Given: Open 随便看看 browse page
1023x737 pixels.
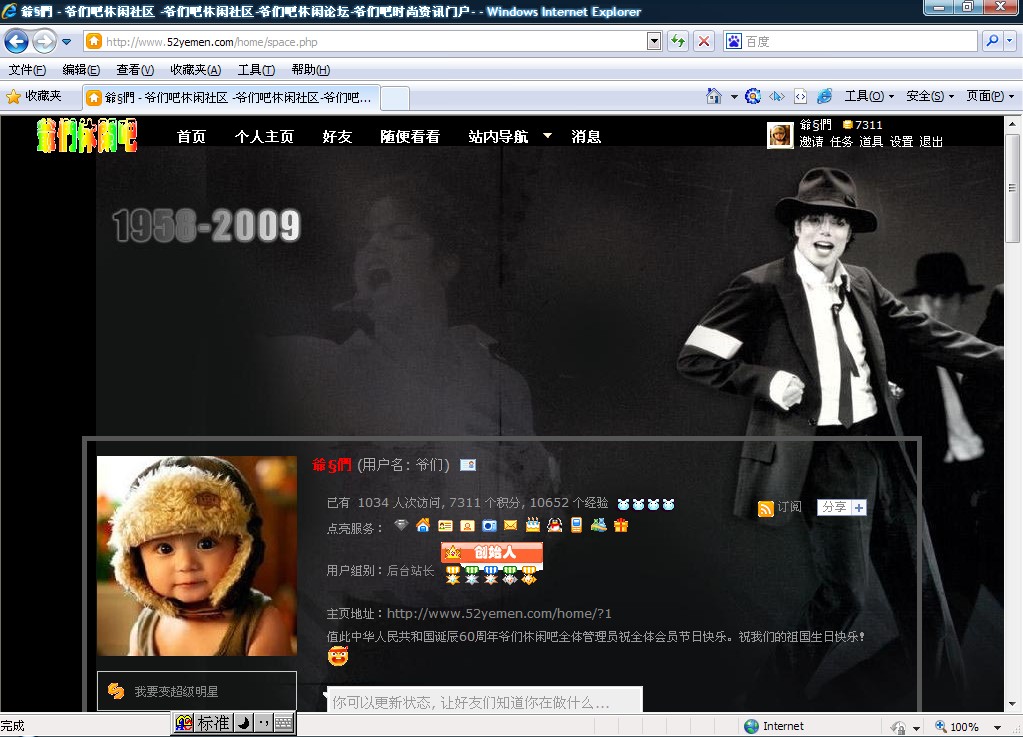Looking at the screenshot, I should coord(410,136).
